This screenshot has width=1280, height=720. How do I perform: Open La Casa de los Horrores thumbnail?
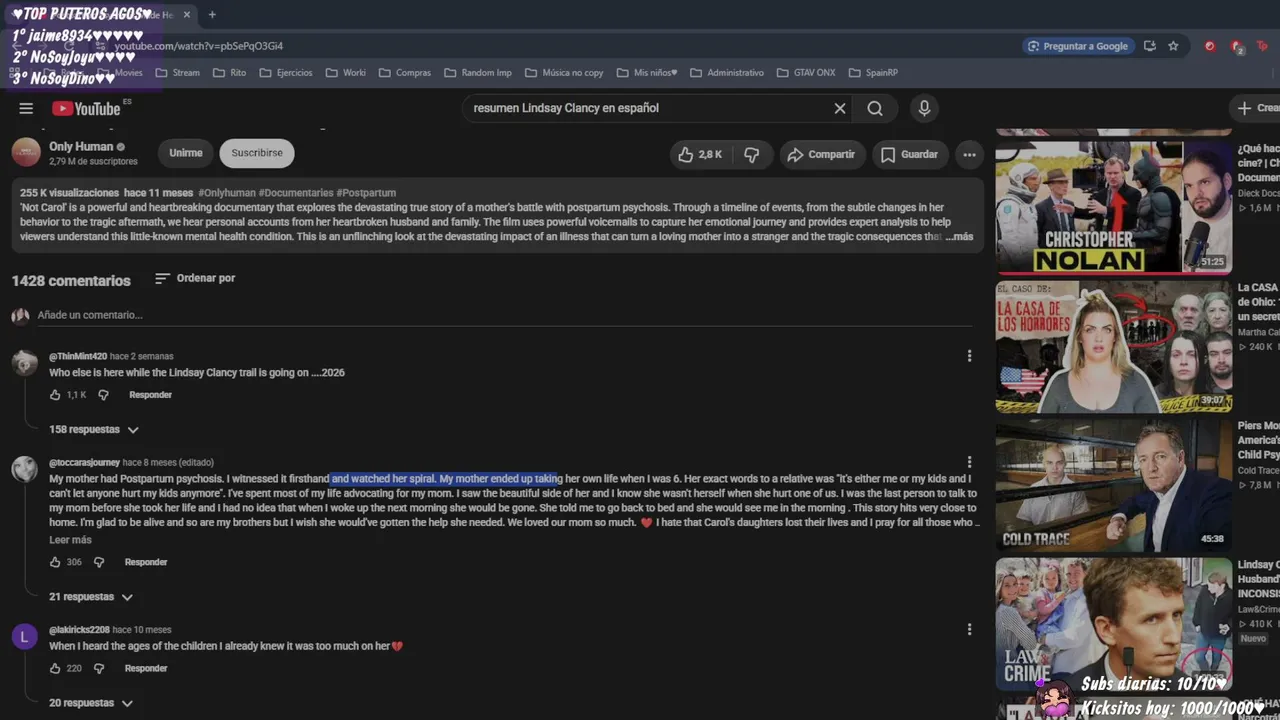coord(1114,346)
